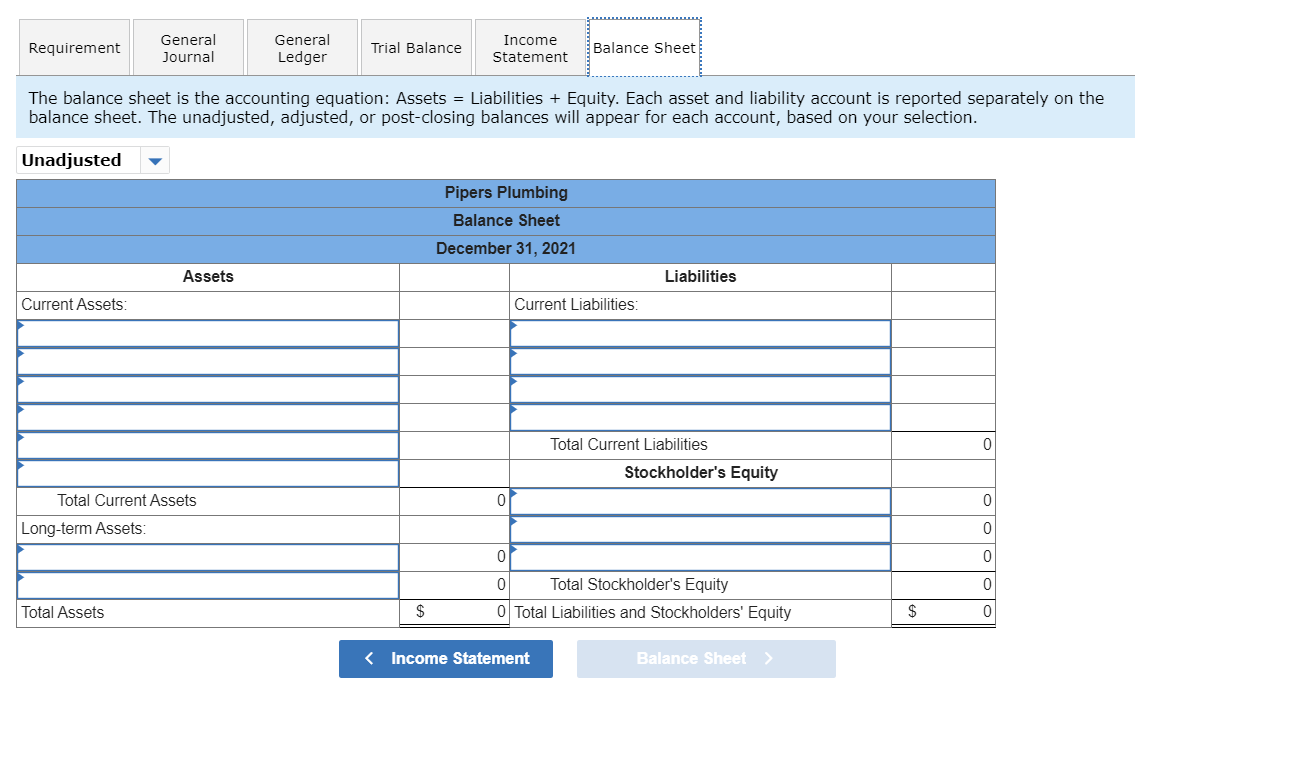This screenshot has height=762, width=1315.
Task: Open the first Current Liabilities account dropdown
Action: (699, 332)
